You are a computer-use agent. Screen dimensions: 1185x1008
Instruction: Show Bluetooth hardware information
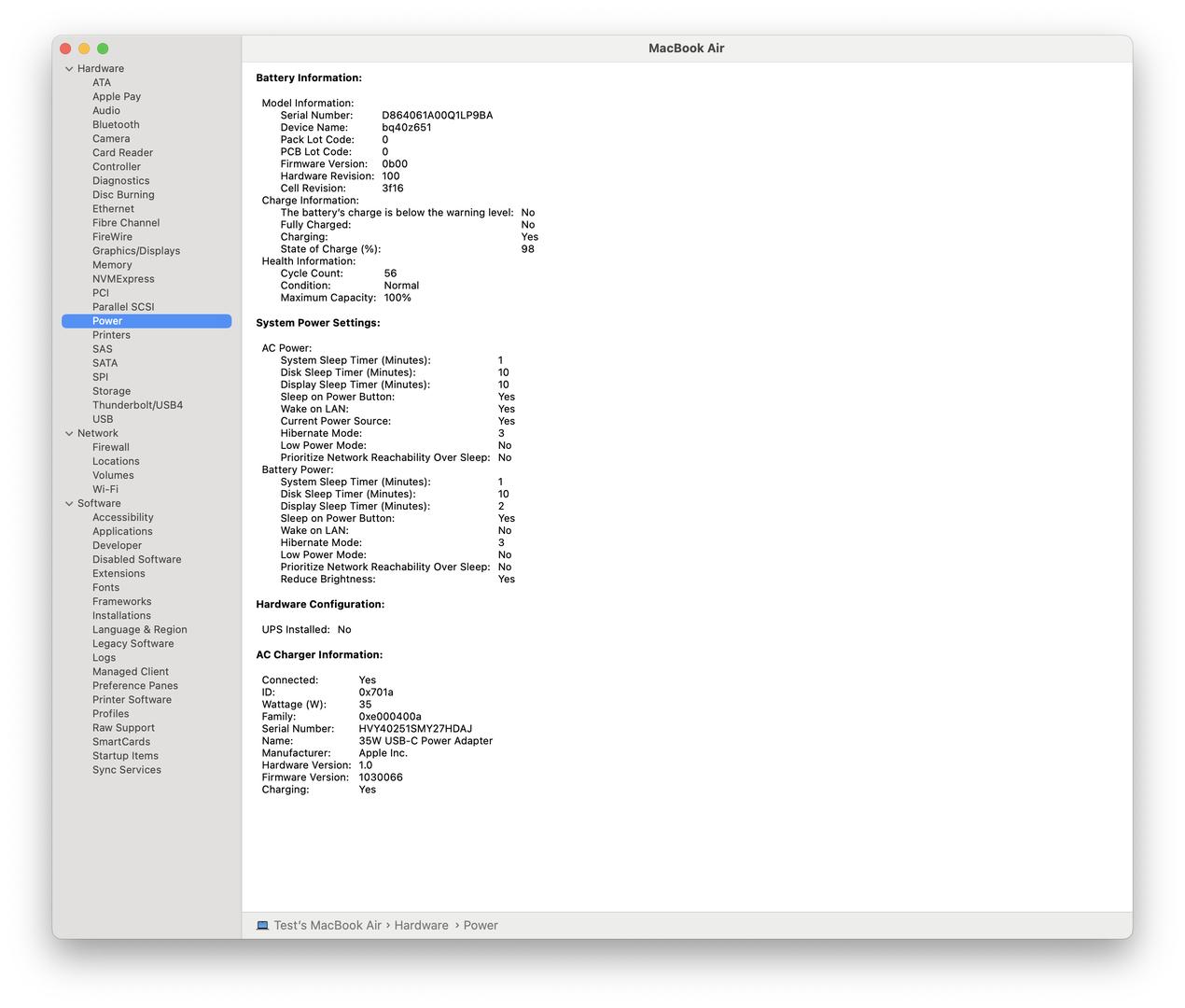(116, 125)
